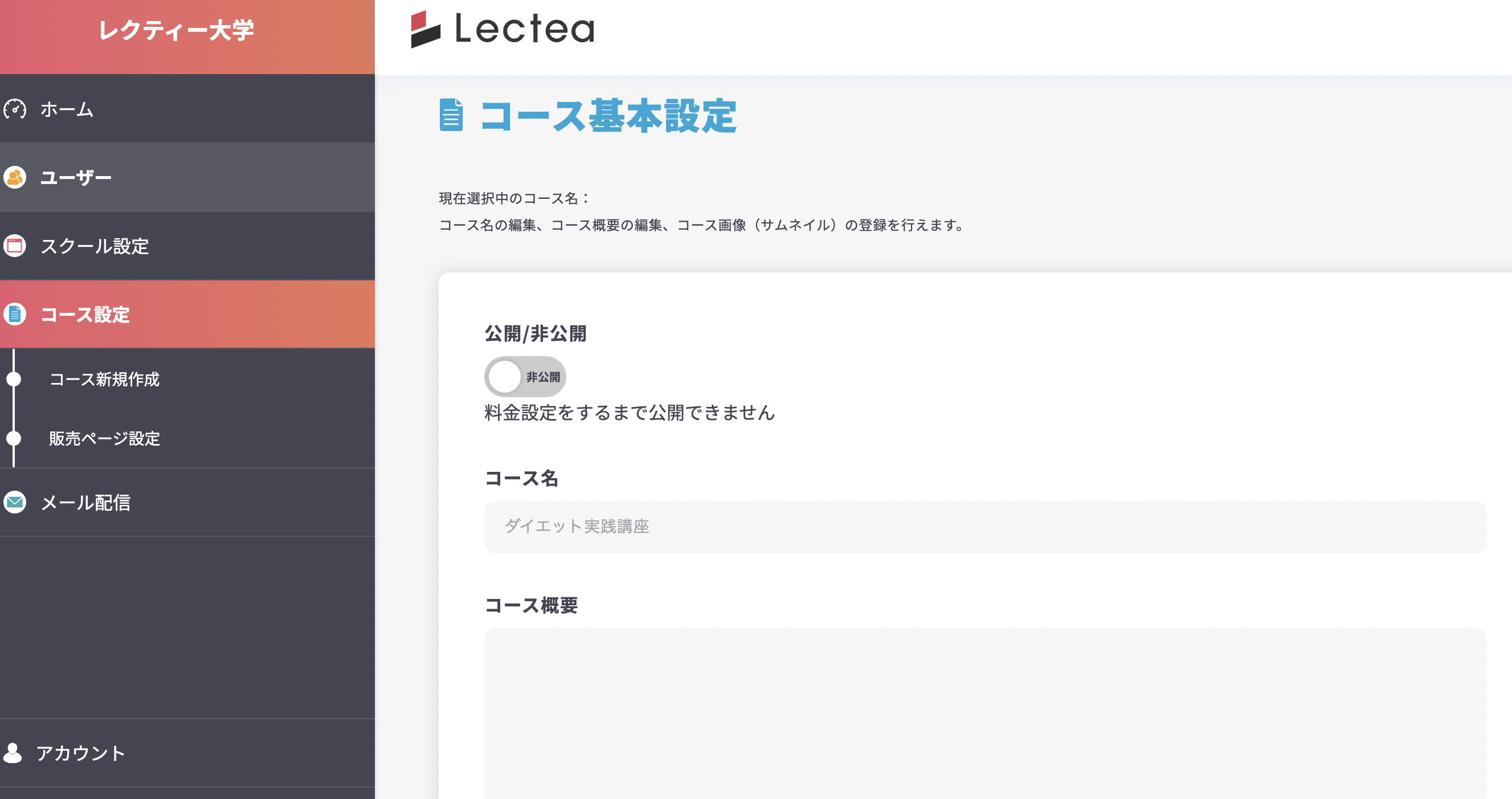
Task: Open アカウント menu
Action: (80, 753)
